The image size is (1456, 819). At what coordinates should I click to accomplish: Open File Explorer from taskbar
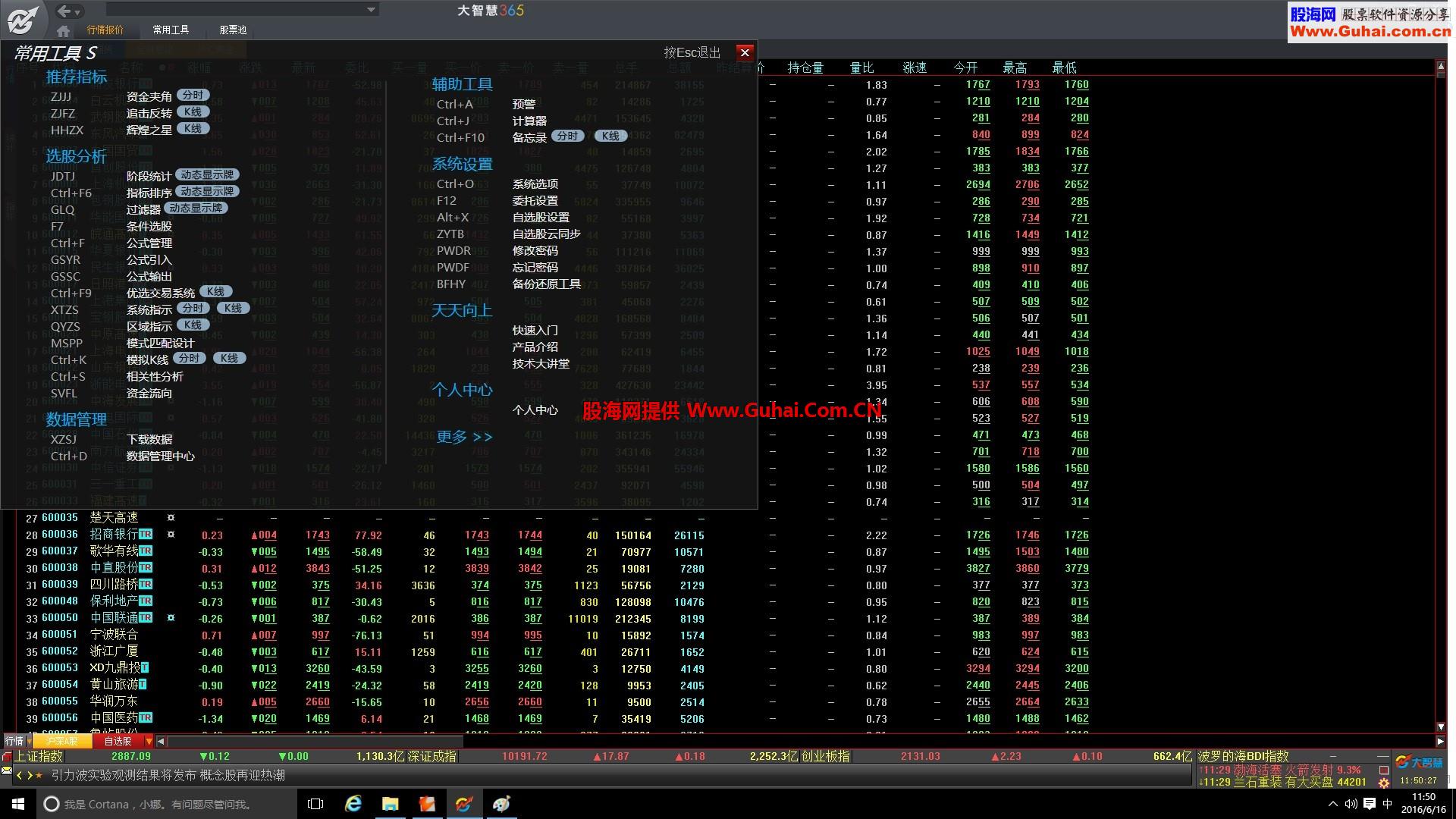[390, 804]
